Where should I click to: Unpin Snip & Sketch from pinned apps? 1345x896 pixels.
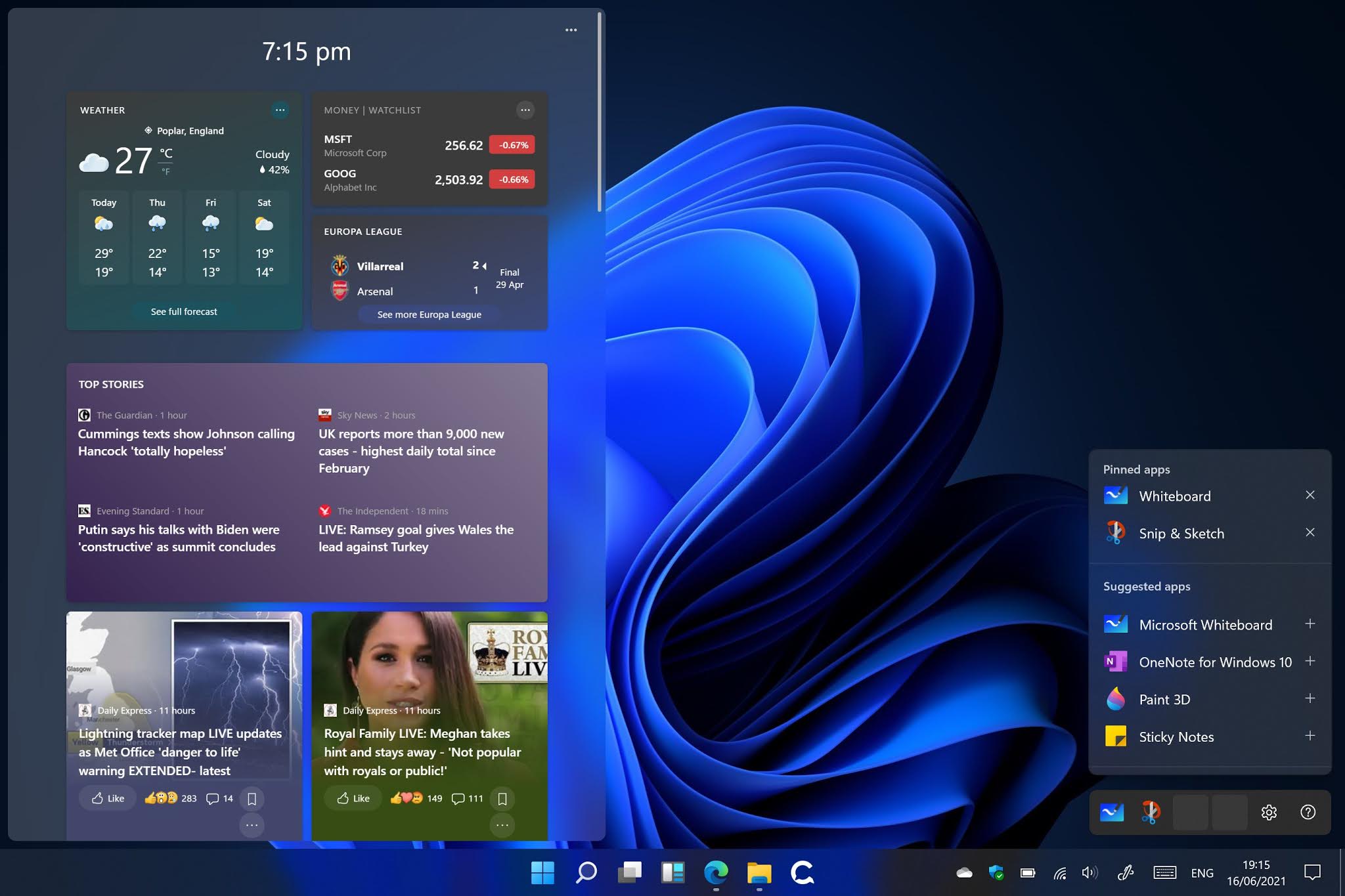point(1310,532)
